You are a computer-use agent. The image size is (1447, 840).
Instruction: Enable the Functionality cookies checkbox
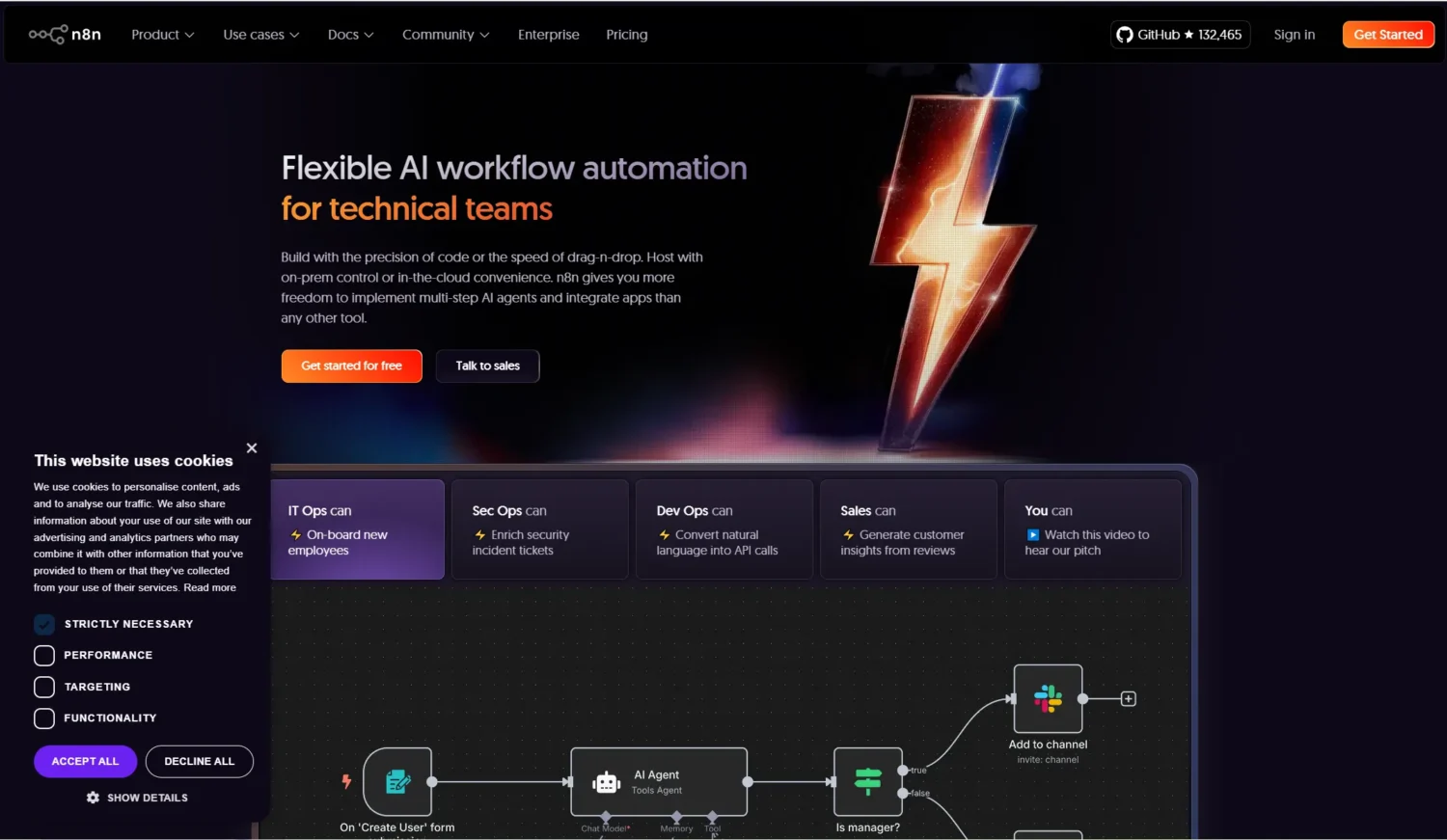point(43,718)
